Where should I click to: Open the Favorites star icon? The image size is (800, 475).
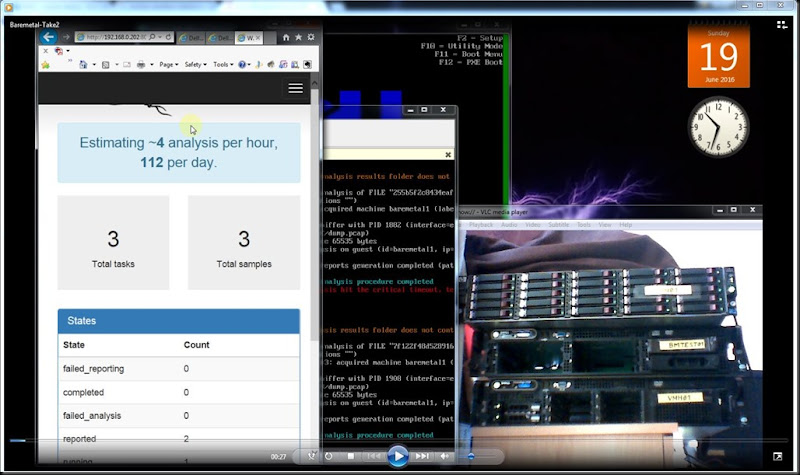click(x=298, y=37)
